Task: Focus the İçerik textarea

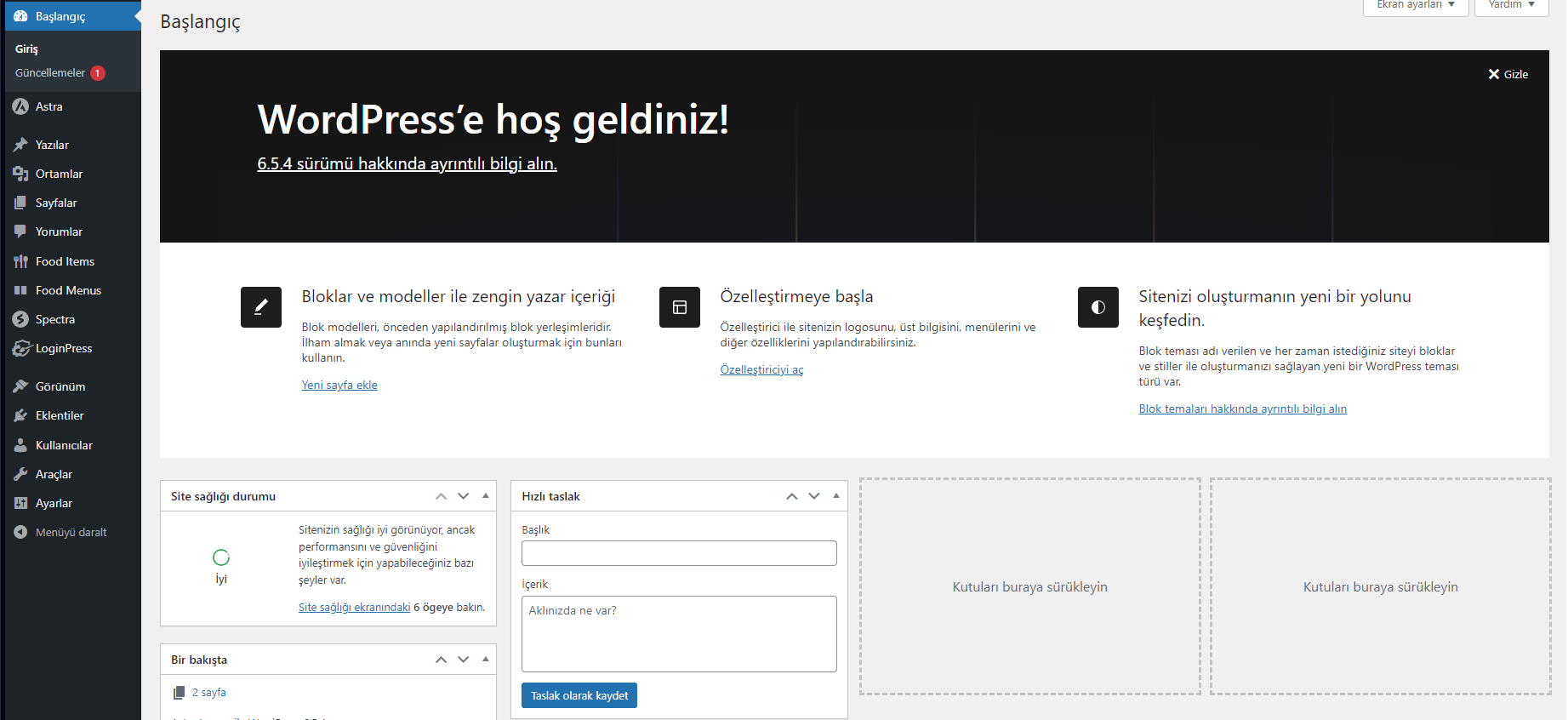Action: pos(679,634)
